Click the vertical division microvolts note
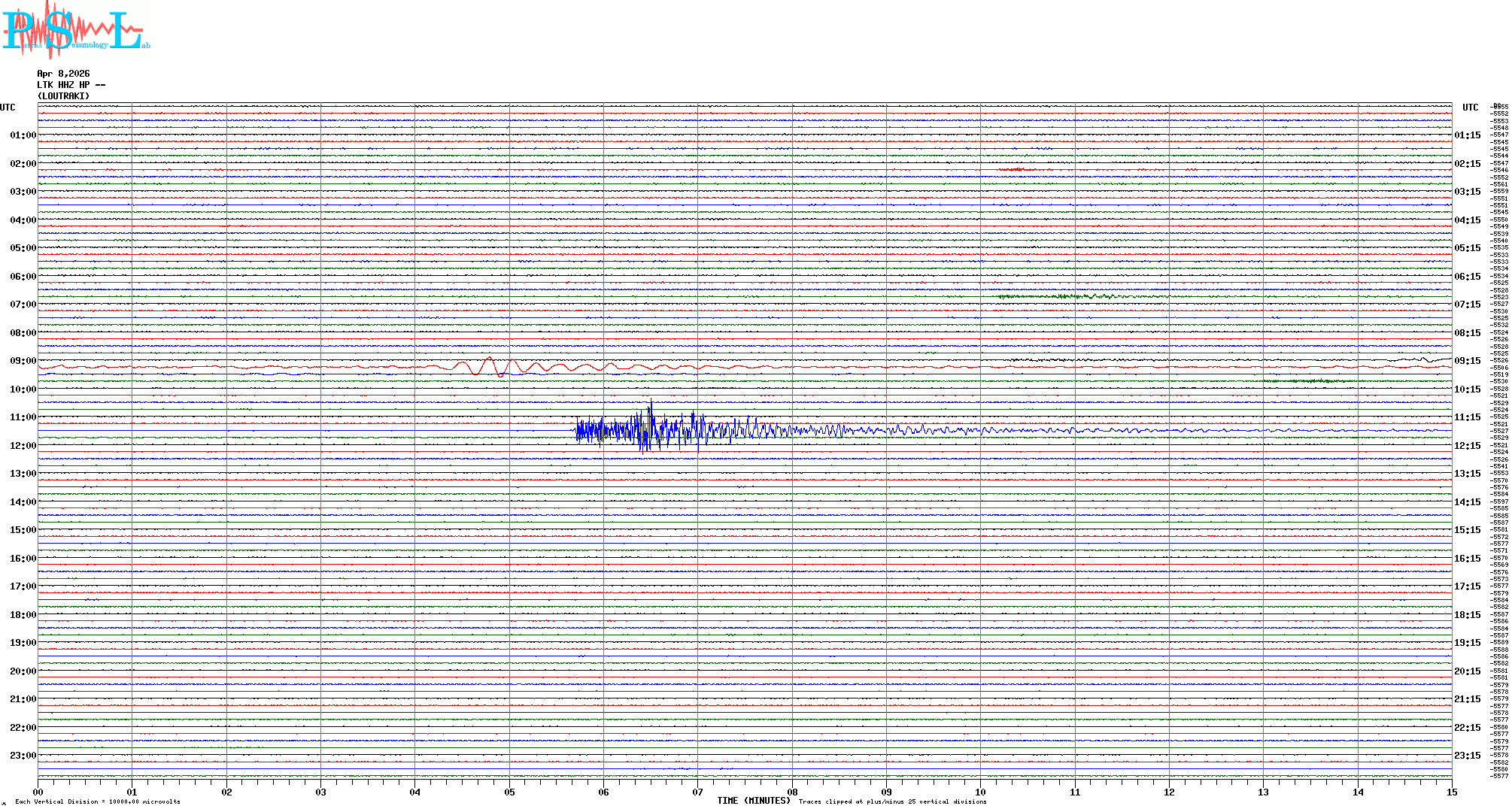The width and height of the screenshot is (1512, 812). (98, 801)
